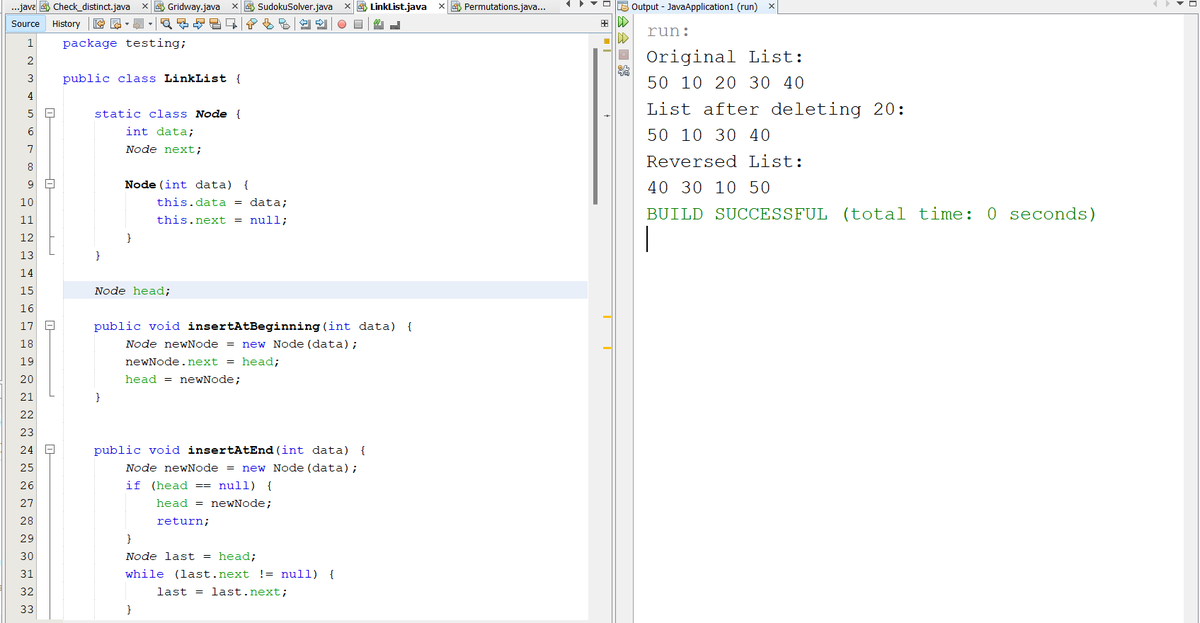1200x623 pixels.
Task: Collapse insertAtBeginning method fold marker
Action: 49,326
